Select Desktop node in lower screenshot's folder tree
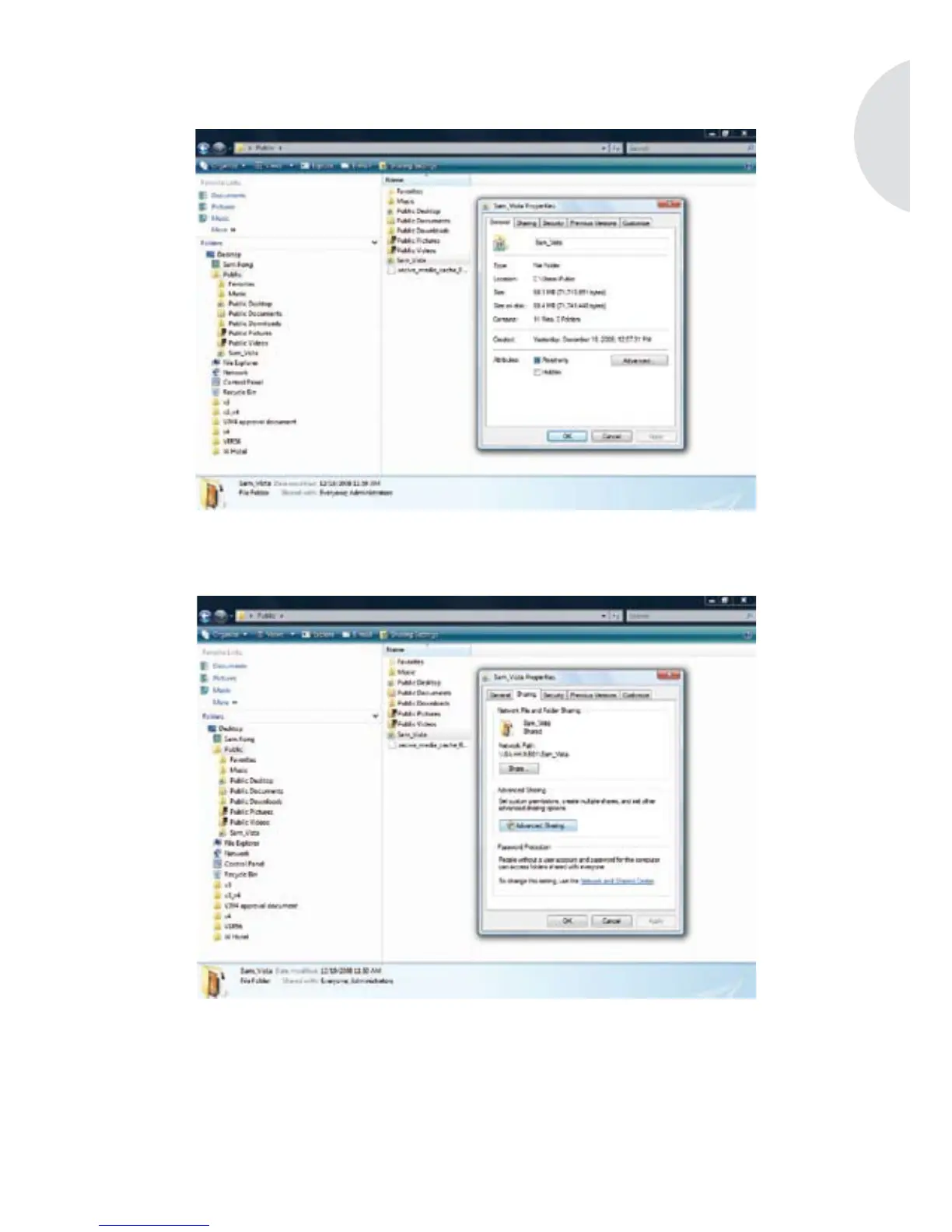 (230, 729)
